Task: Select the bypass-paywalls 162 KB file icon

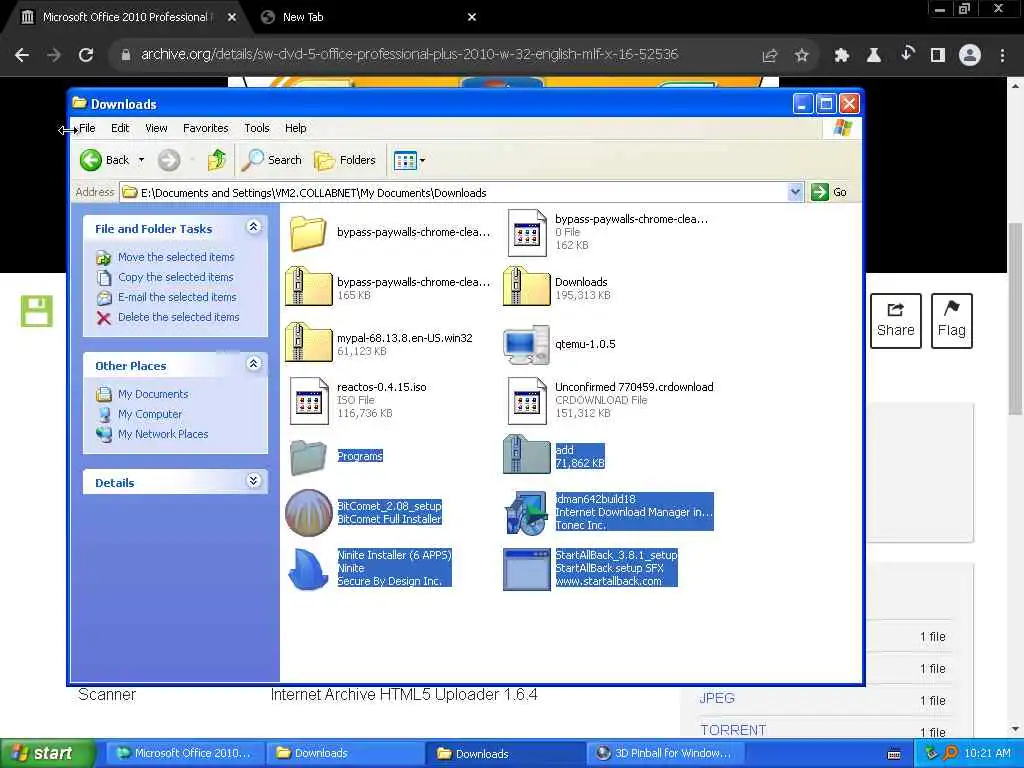Action: click(x=526, y=232)
